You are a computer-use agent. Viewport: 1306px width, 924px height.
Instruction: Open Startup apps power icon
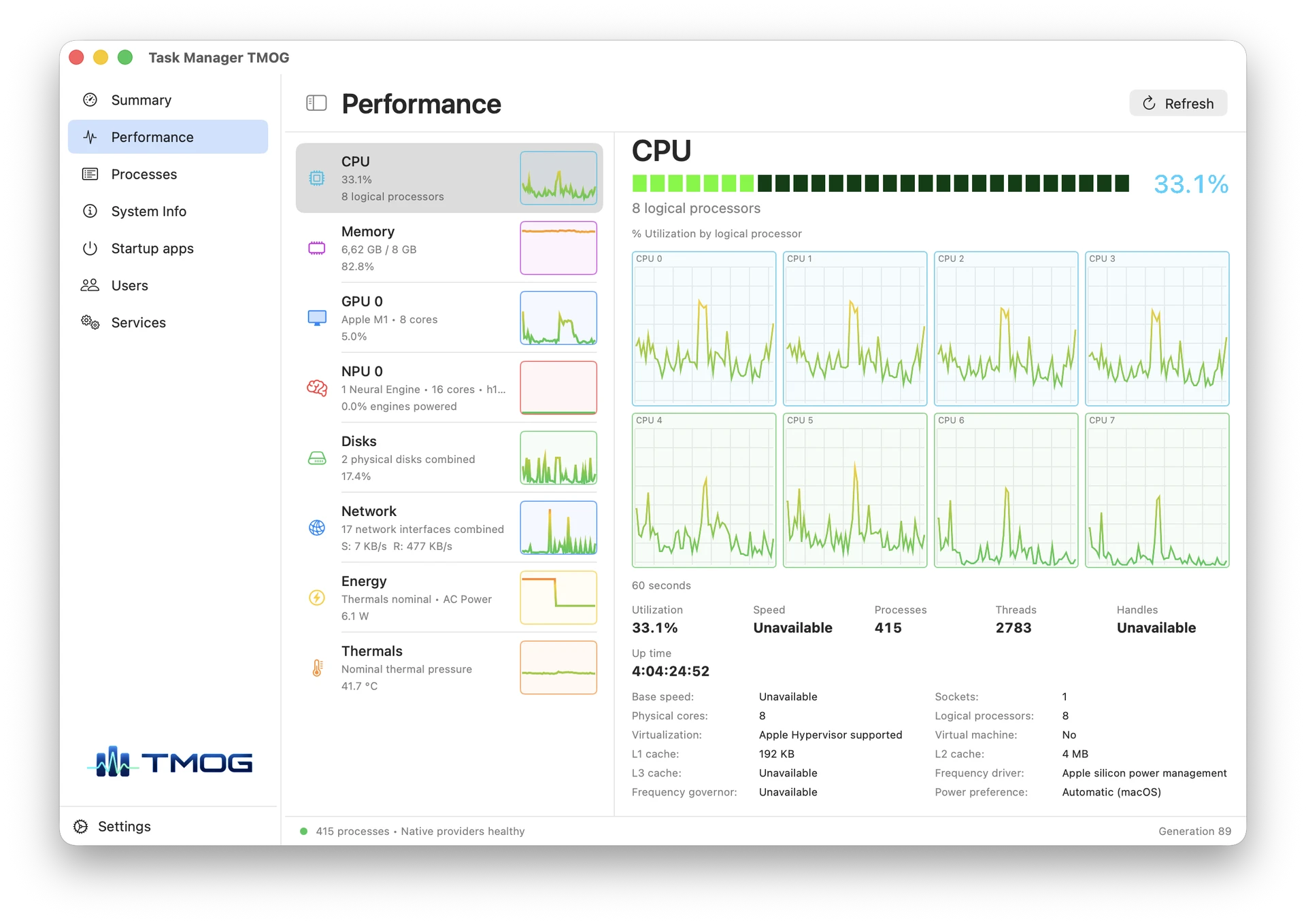pos(90,248)
